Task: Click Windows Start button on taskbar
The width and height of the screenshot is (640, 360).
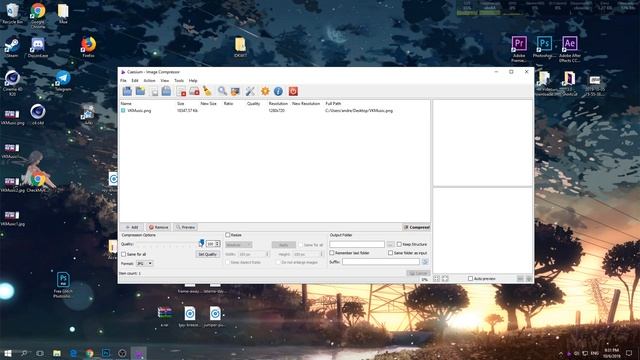Action: pyautogui.click(x=8, y=353)
